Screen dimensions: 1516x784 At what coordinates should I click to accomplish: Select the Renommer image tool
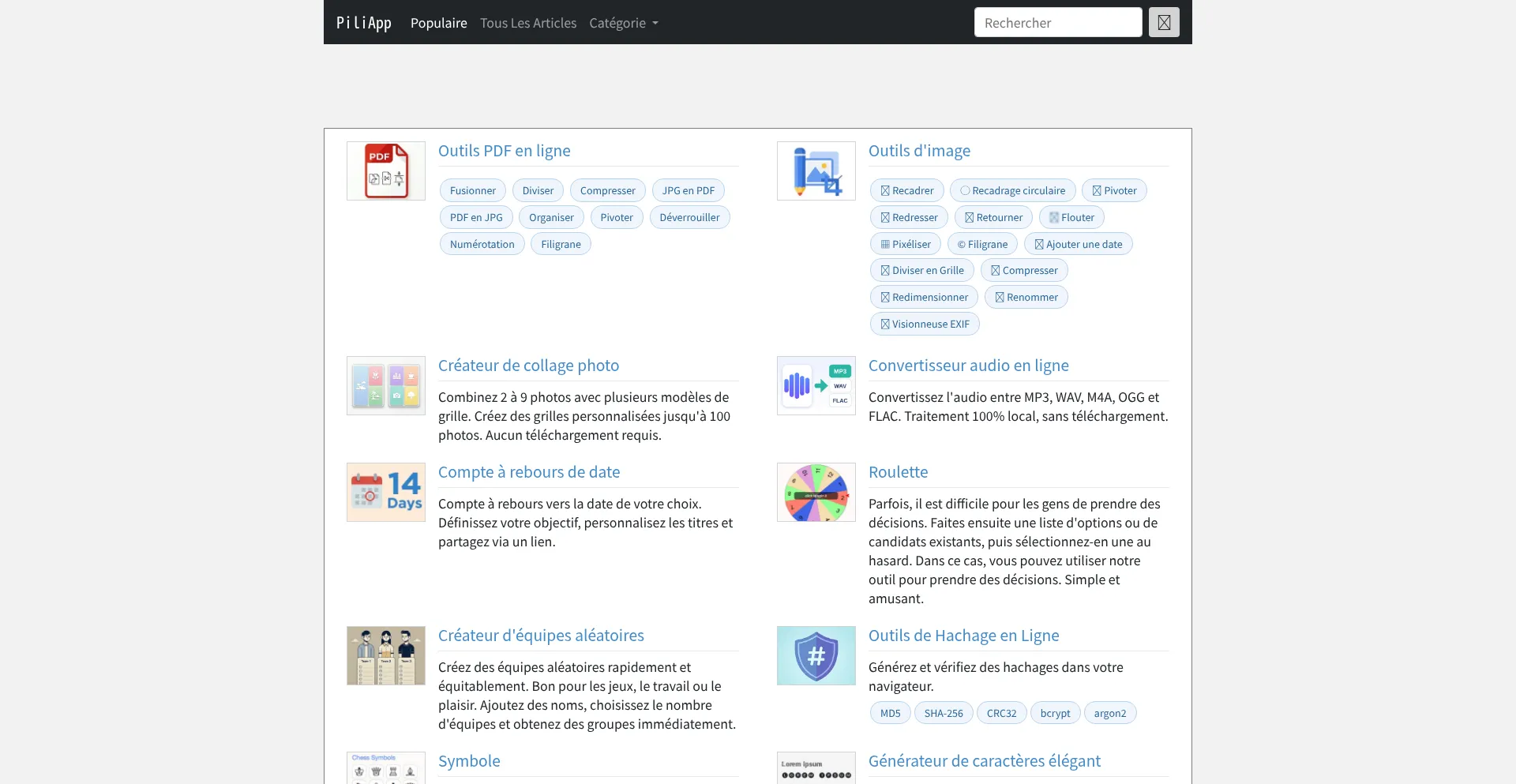(1026, 297)
